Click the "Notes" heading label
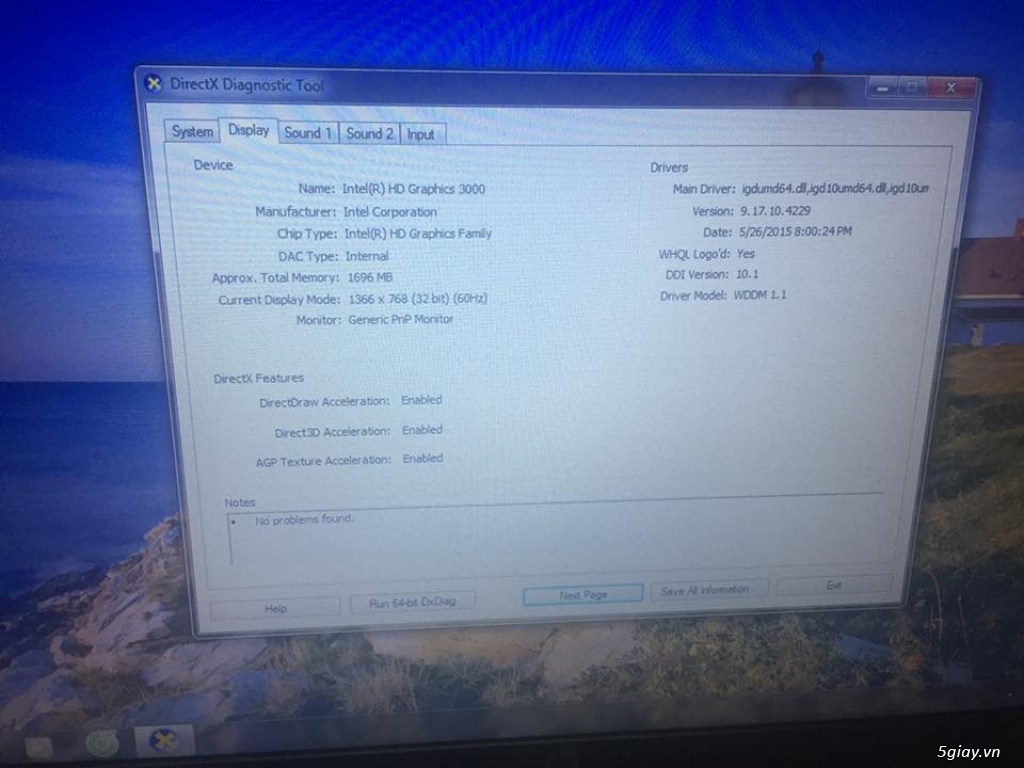This screenshot has height=768, width=1024. [x=240, y=502]
